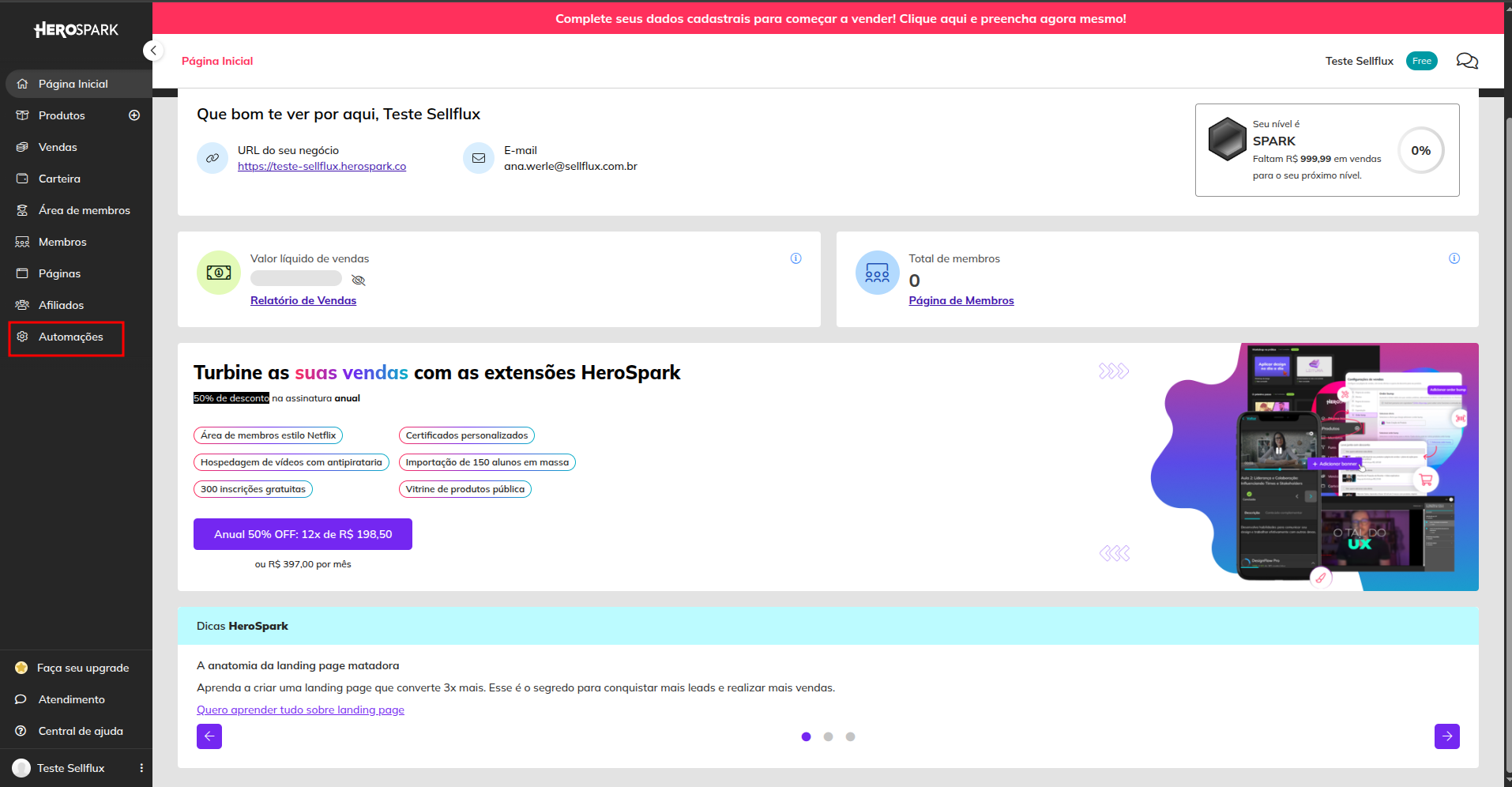Collapse the sidebar with the chevron button
The image size is (1512, 787).
point(153,51)
